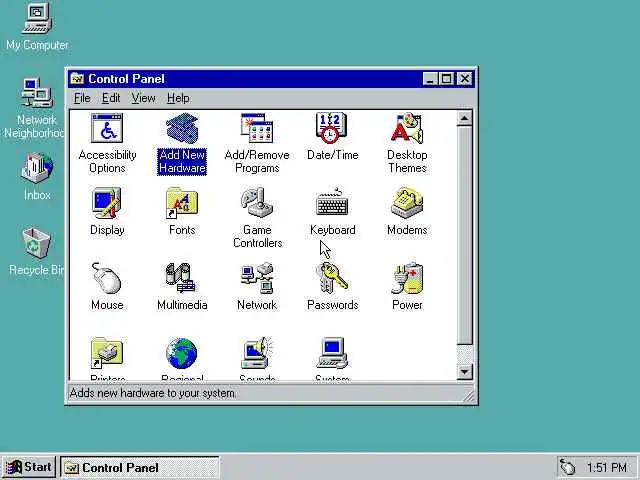This screenshot has width=640, height=480.
Task: Minimize the Control Panel window
Action: (x=430, y=78)
